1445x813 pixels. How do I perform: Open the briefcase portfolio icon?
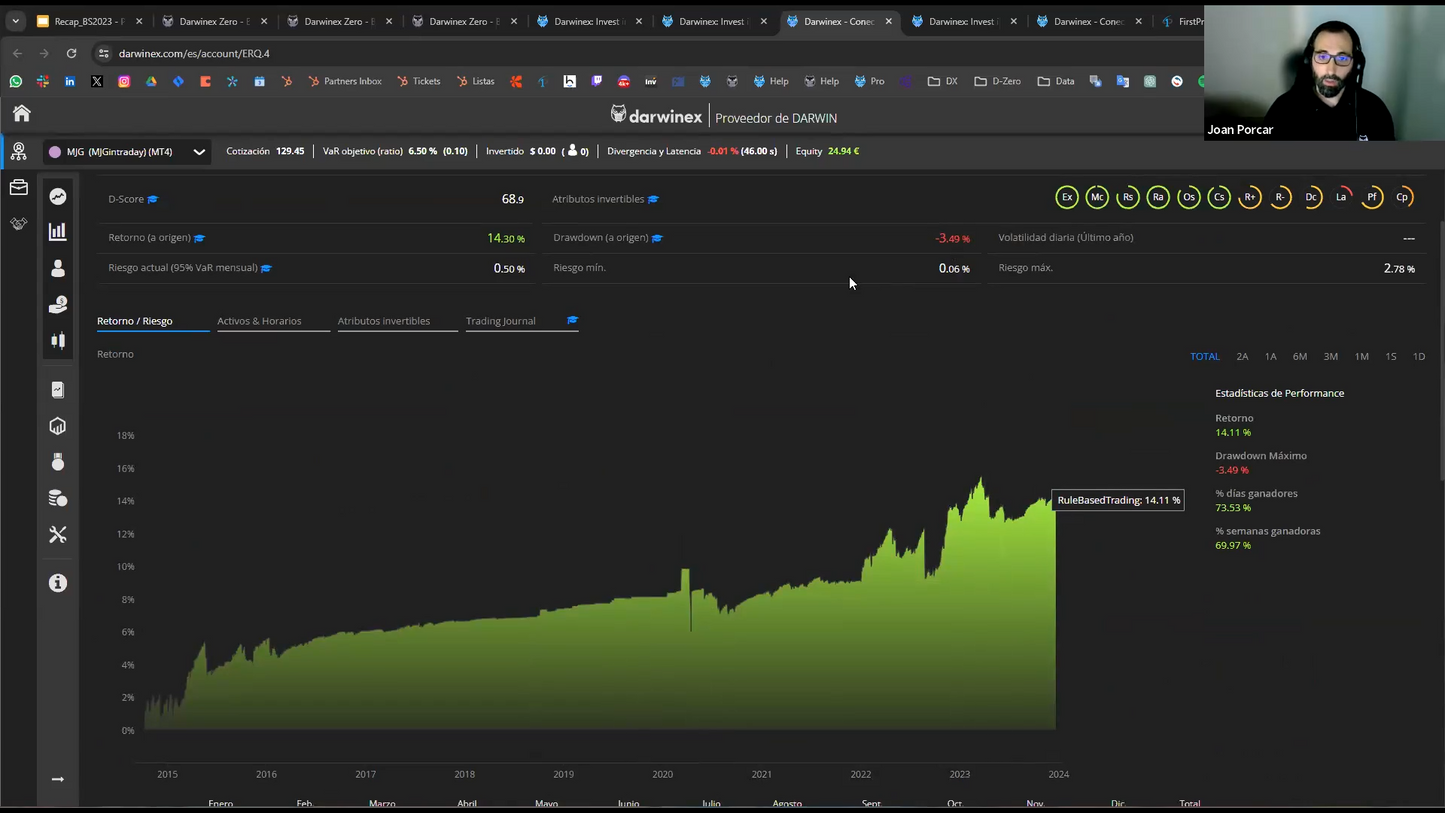(18, 188)
